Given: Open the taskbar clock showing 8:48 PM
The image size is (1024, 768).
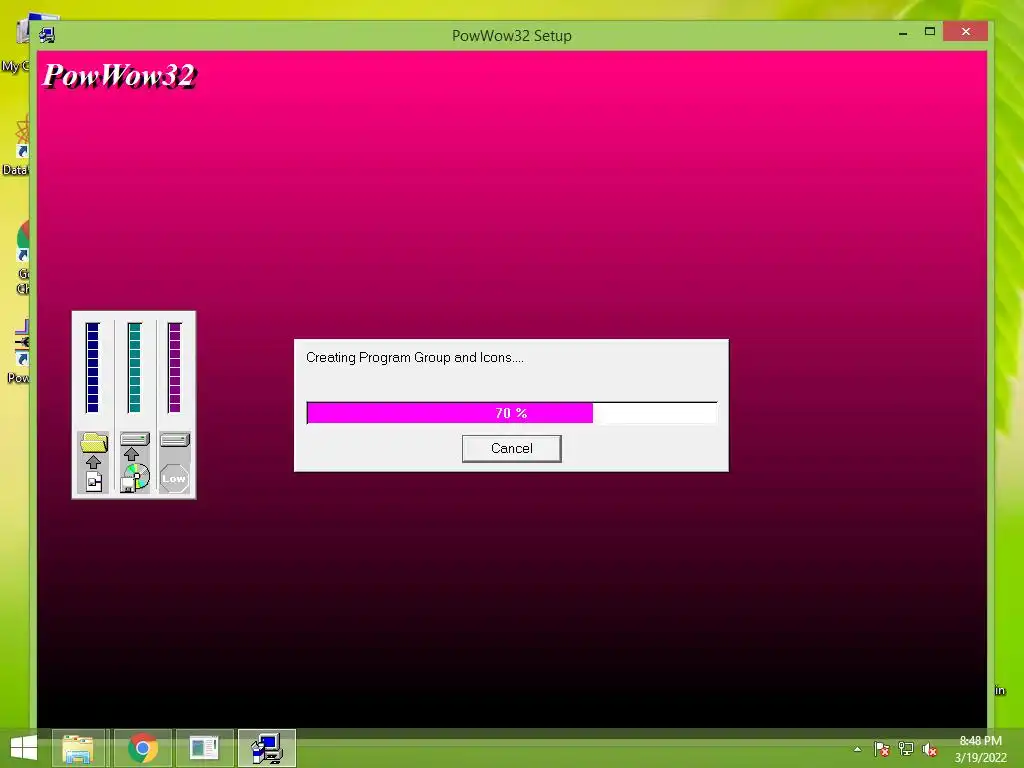Looking at the screenshot, I should (980, 749).
